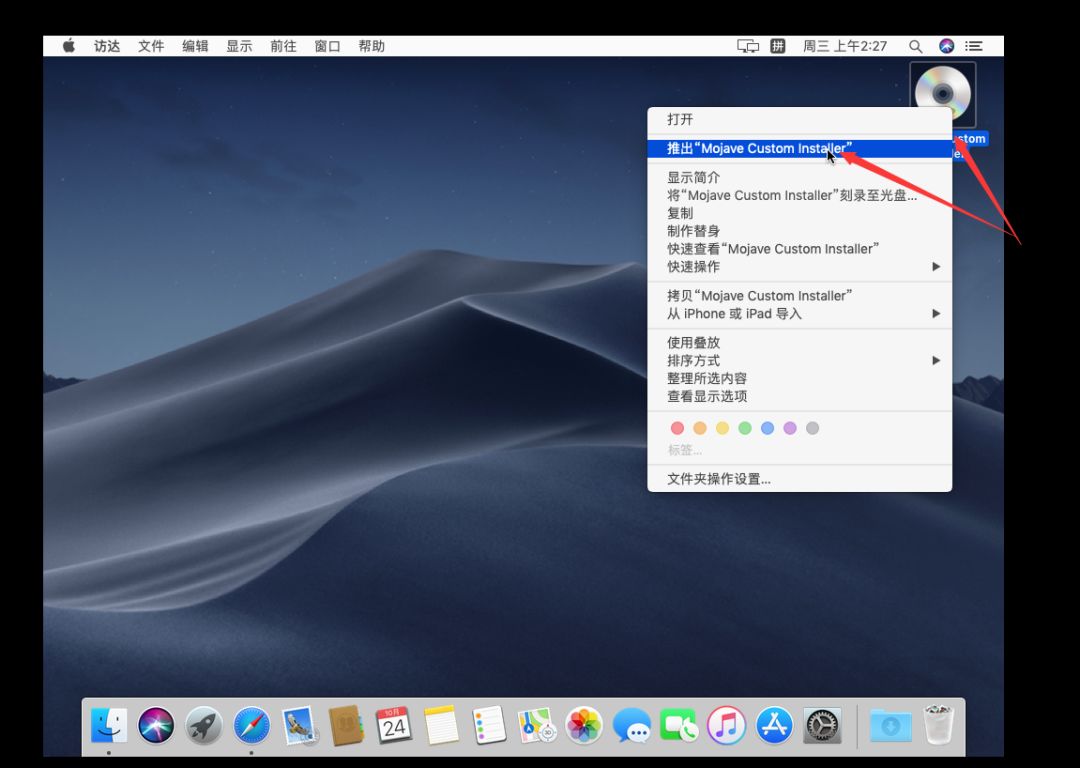Screen dimensions: 1080x768
Task: Open the Apple menu
Action: point(69,46)
